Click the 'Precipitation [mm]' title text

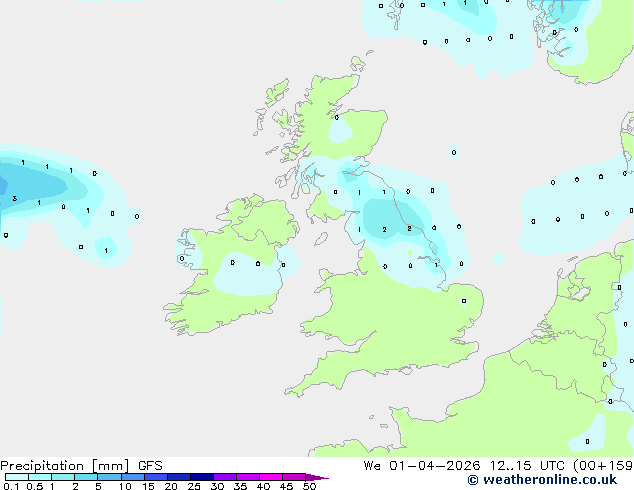point(65,466)
